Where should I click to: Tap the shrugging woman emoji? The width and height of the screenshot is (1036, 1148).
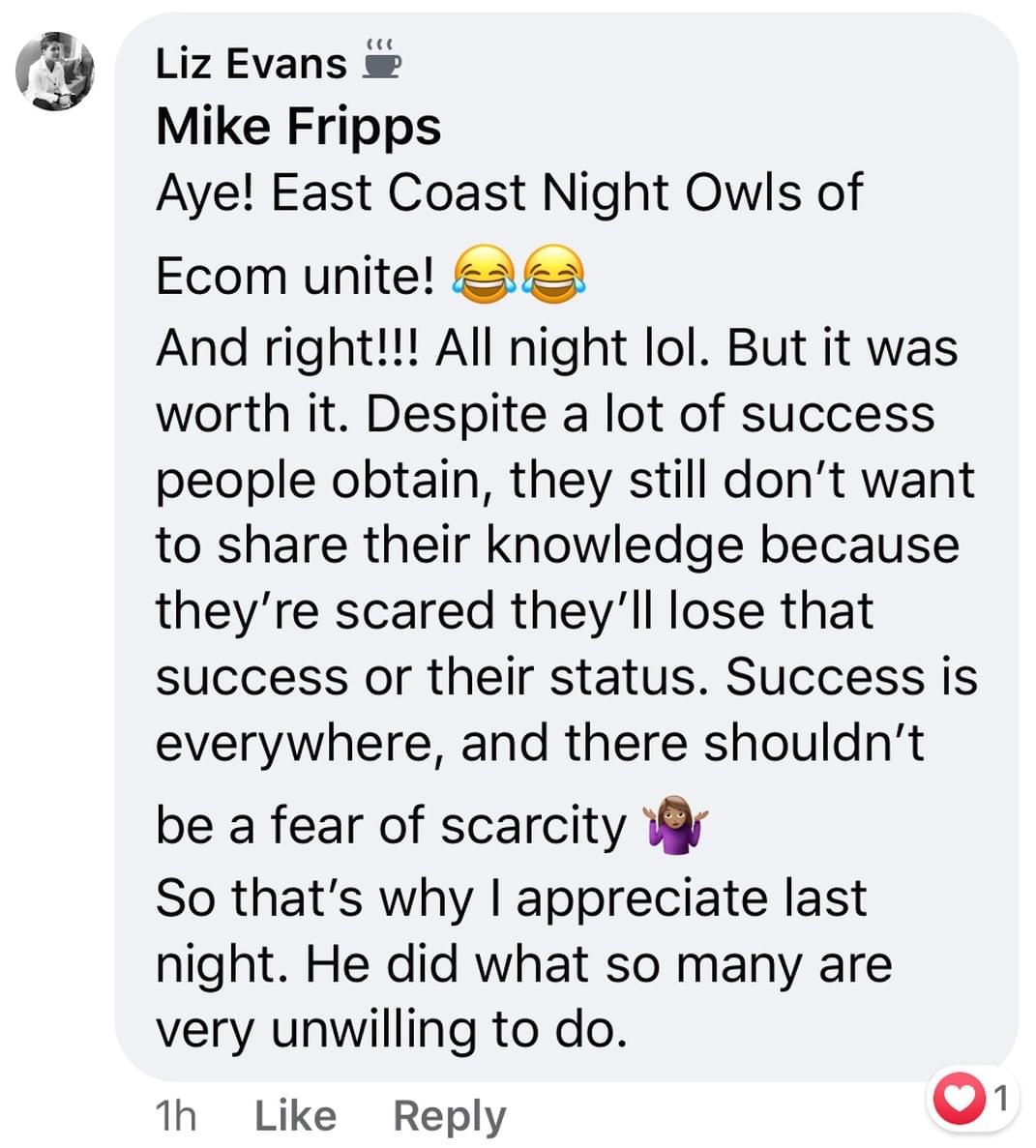675,825
